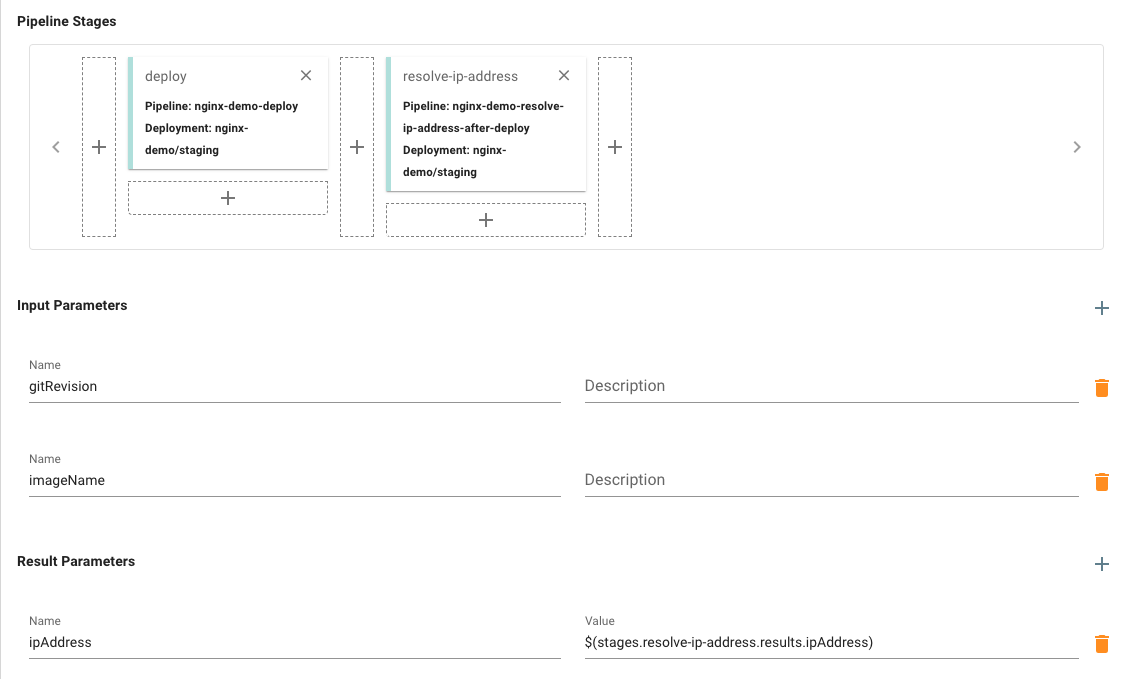Delete the ipAddress result parameter
This screenshot has height=679, width=1125.
tap(1102, 644)
